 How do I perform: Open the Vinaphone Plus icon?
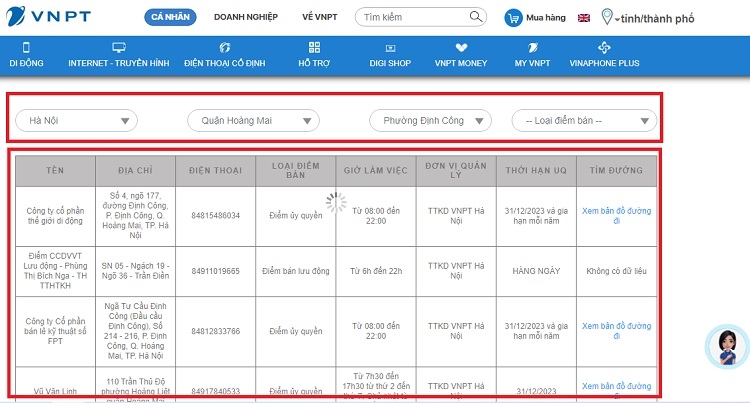tap(604, 47)
